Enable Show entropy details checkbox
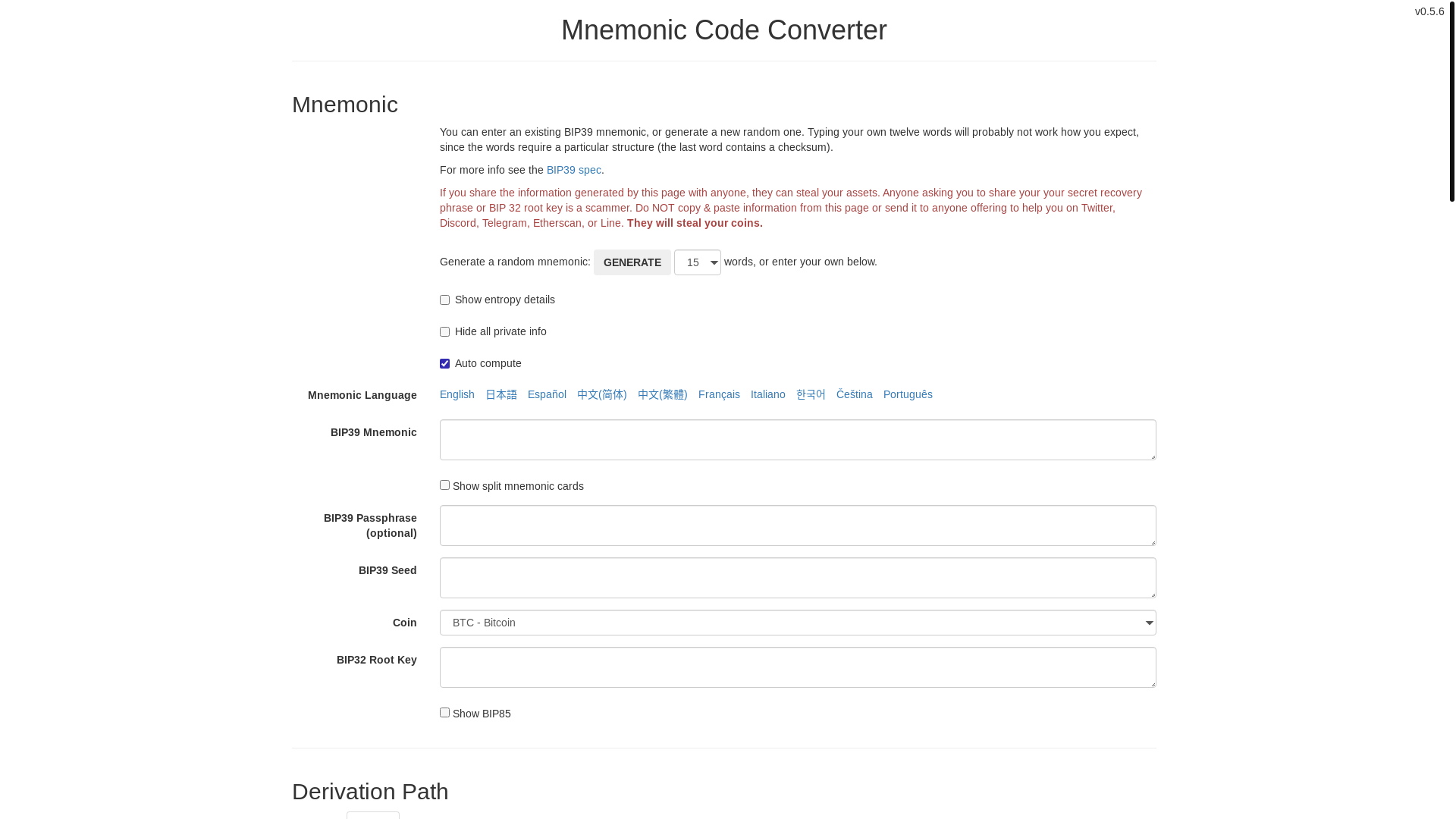Screen dimensions: 1456x819 (x=444, y=300)
